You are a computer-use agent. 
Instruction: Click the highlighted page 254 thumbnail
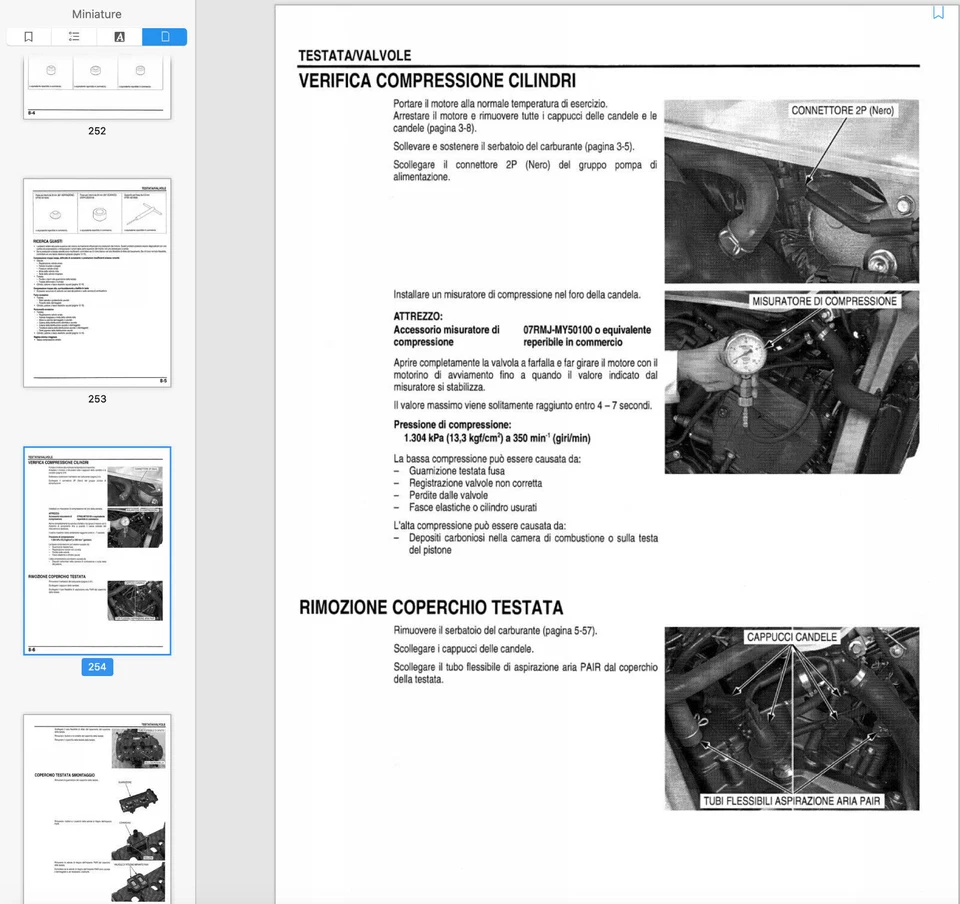click(96, 551)
